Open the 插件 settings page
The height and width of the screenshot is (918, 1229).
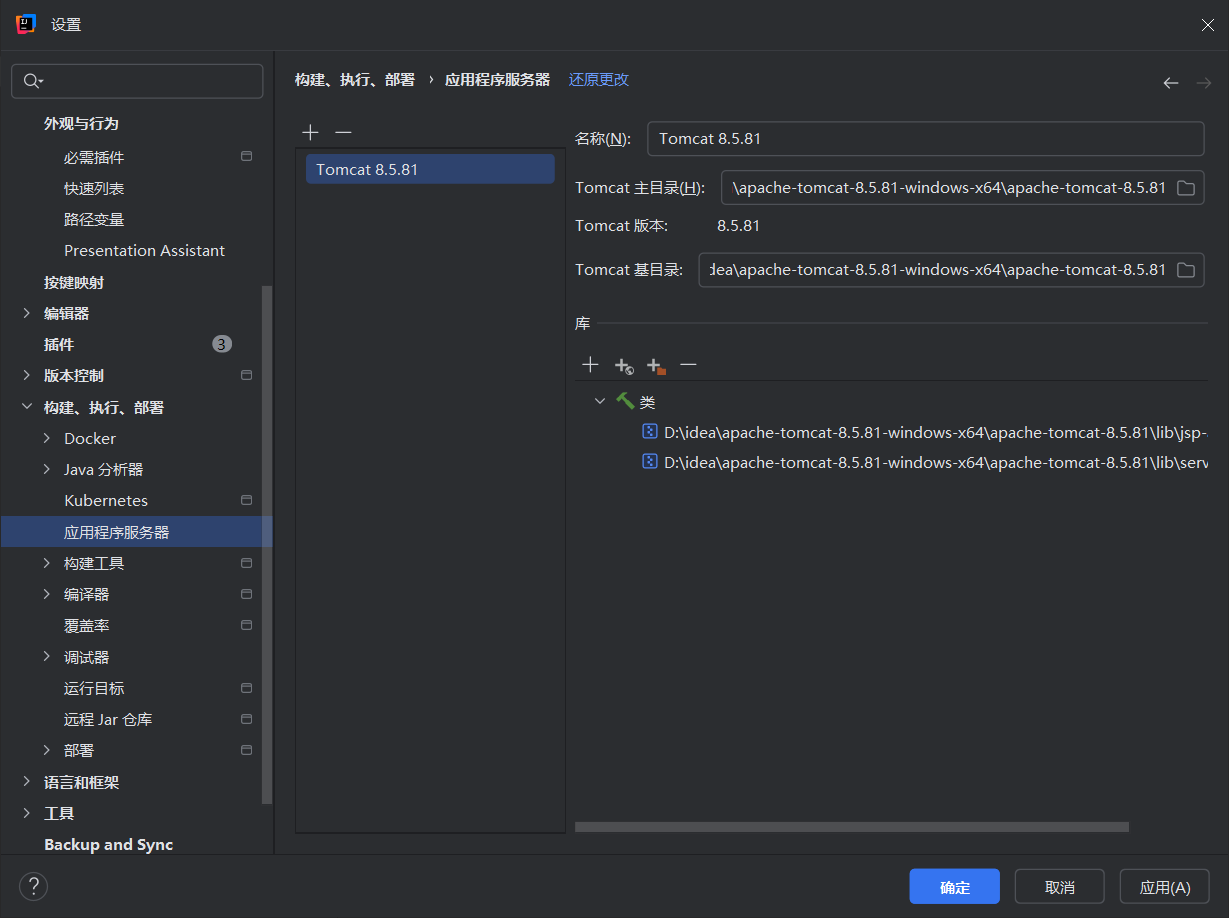[x=59, y=344]
